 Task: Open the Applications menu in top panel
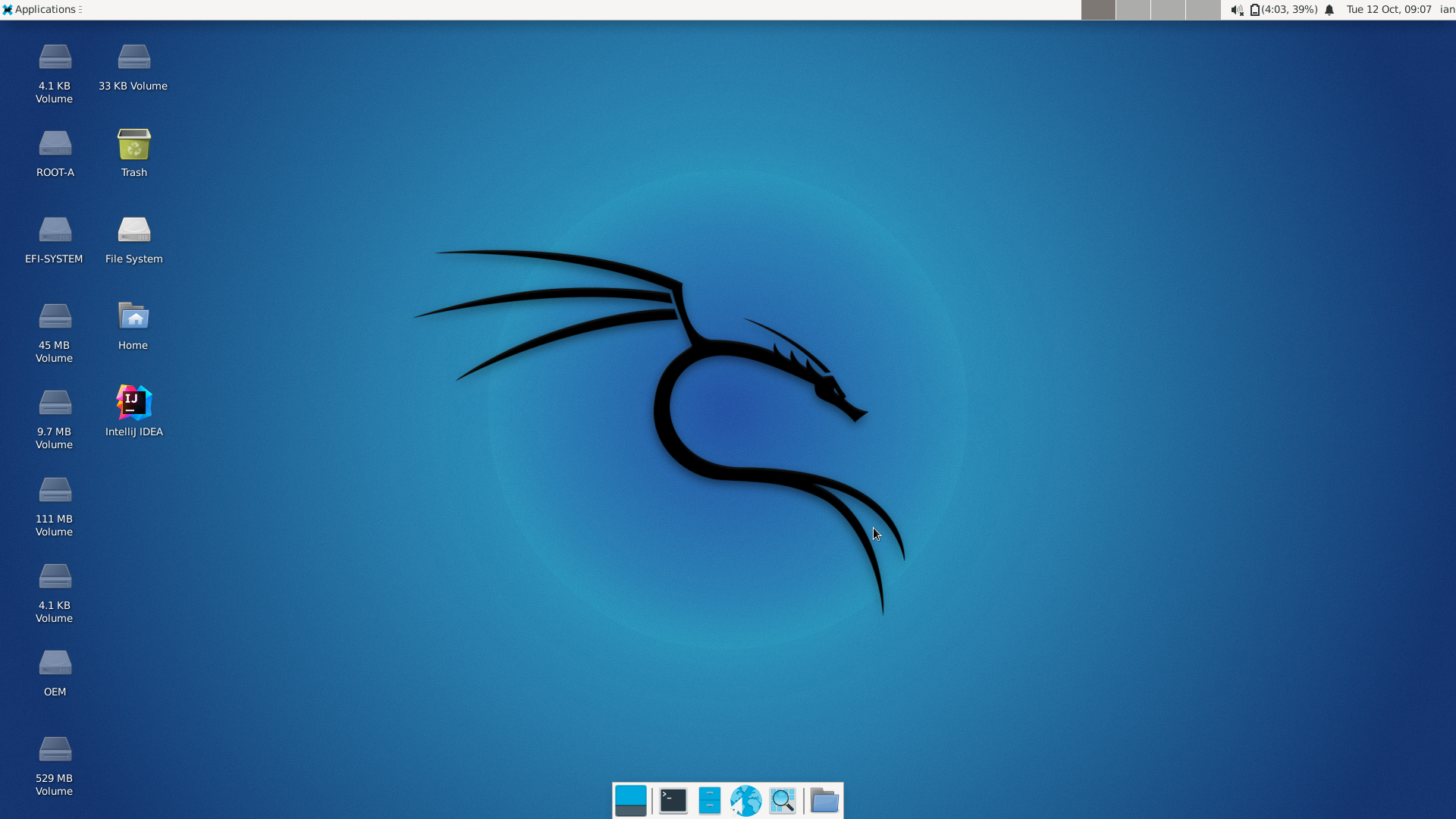coord(42,10)
